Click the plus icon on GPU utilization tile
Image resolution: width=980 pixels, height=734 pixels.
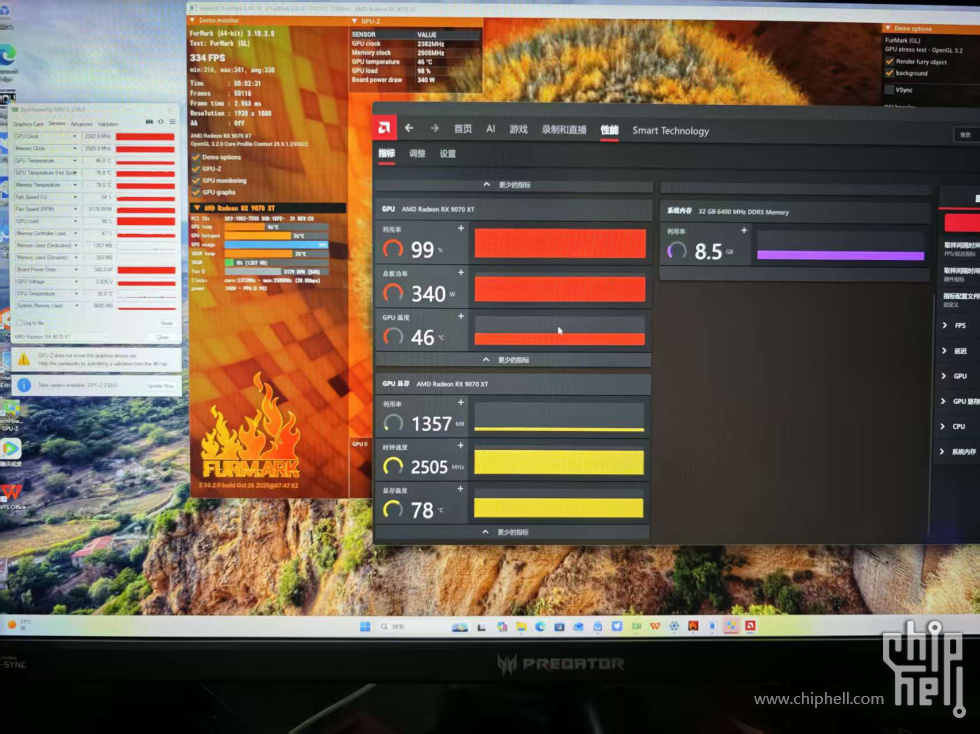(461, 230)
